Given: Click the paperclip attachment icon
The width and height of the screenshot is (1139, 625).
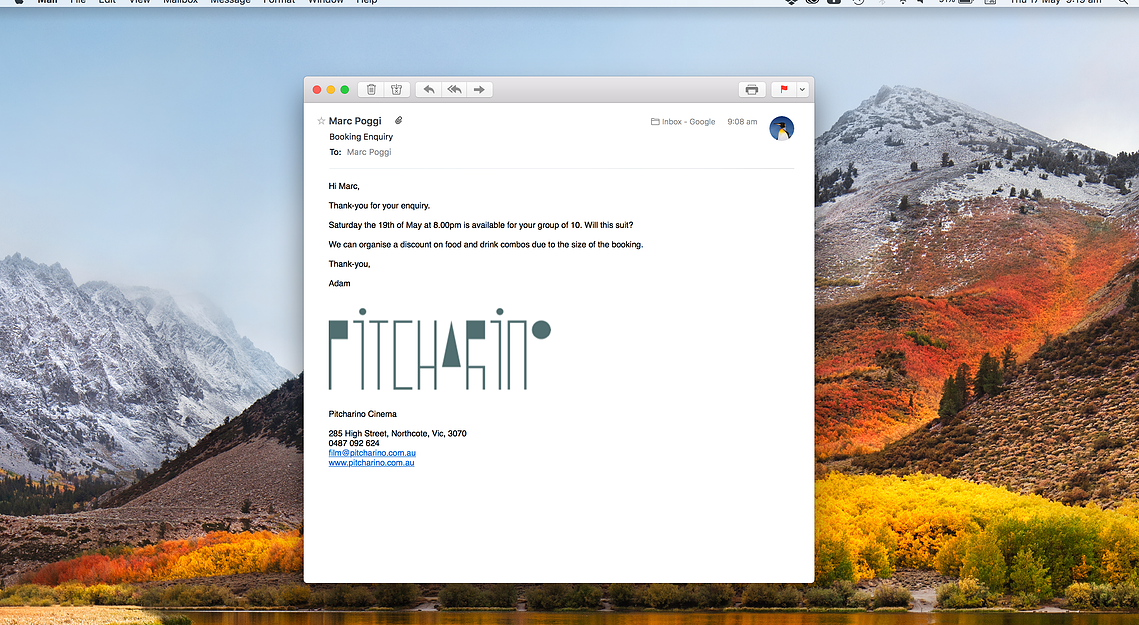Looking at the screenshot, I should 398,121.
